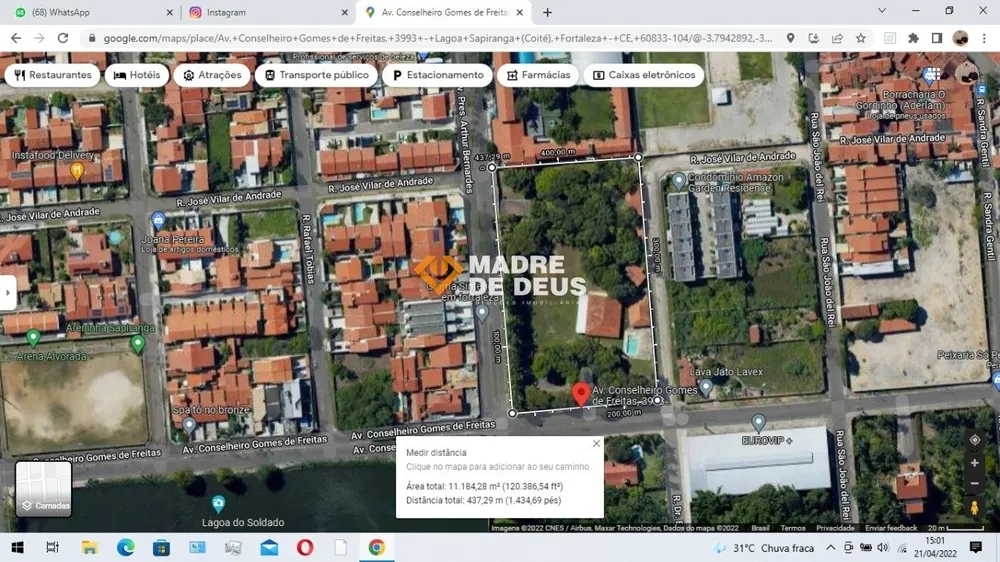The image size is (1000, 562).
Task: Click the Lava Jato Lavex map marker
Action: coord(705,387)
